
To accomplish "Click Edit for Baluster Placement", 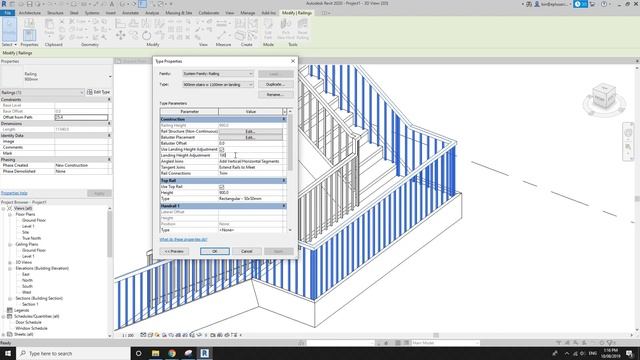I will tap(250, 138).
